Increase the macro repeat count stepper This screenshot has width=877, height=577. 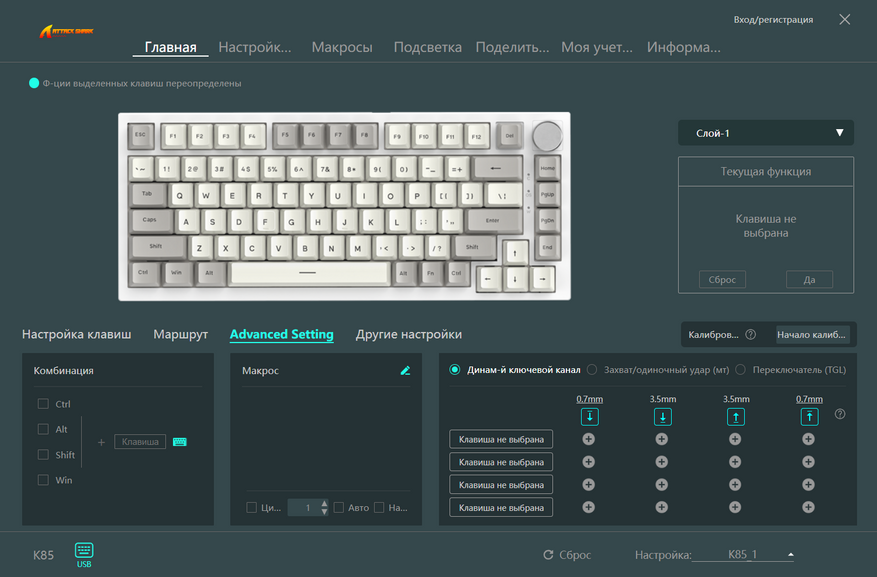tap(324, 504)
